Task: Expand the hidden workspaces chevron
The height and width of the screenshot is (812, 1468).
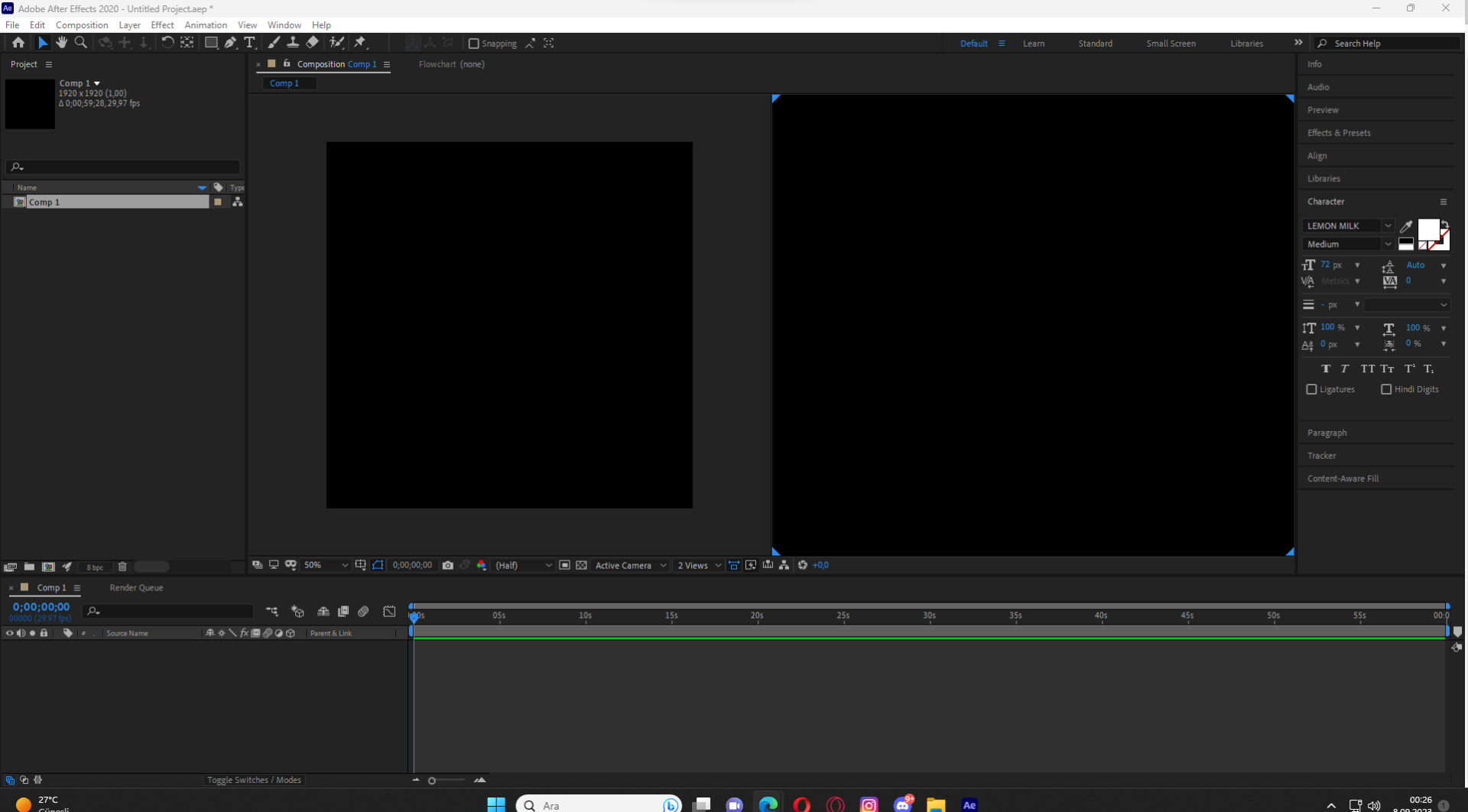Action: [1298, 43]
